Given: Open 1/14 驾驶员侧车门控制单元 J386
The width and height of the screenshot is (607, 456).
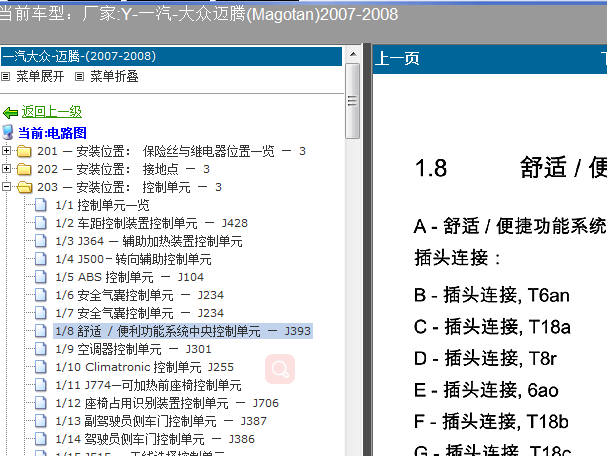Looking at the screenshot, I should click(155, 439).
